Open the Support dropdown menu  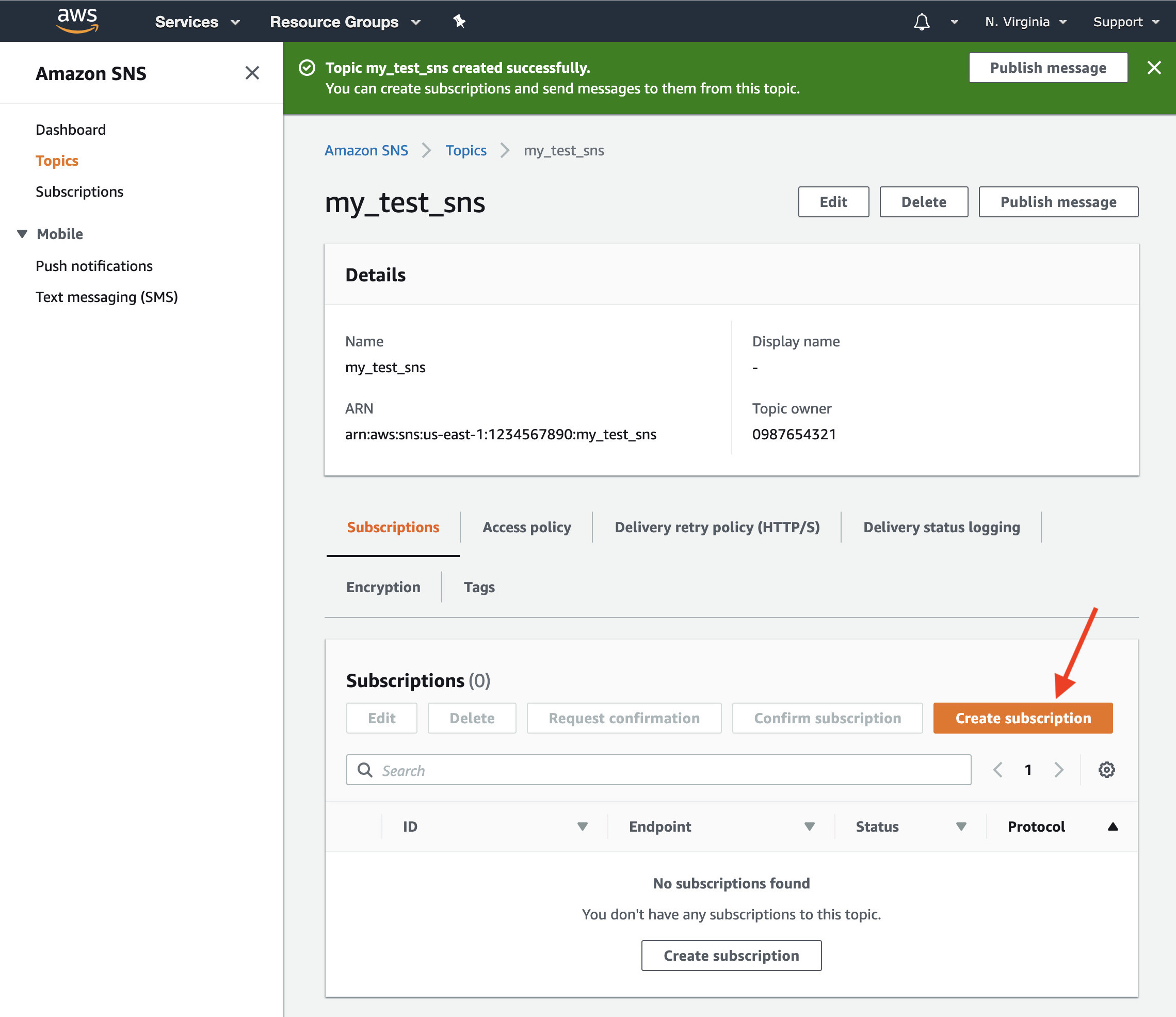point(1125,22)
